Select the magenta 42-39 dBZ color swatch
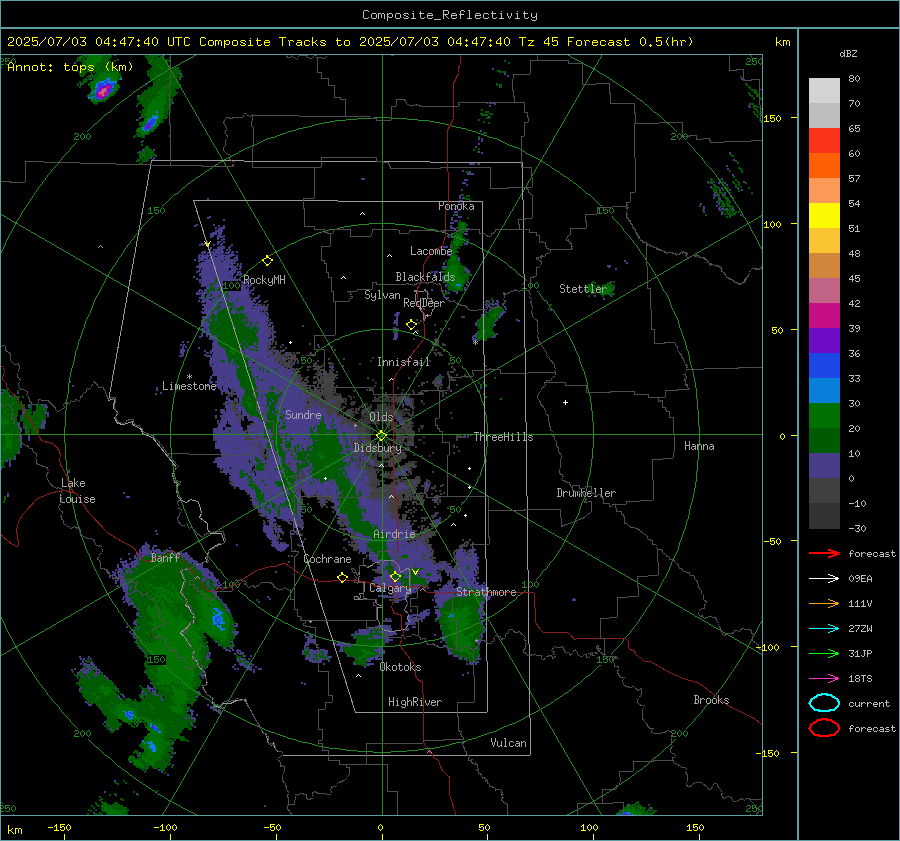Image resolution: width=900 pixels, height=841 pixels. tap(824, 316)
